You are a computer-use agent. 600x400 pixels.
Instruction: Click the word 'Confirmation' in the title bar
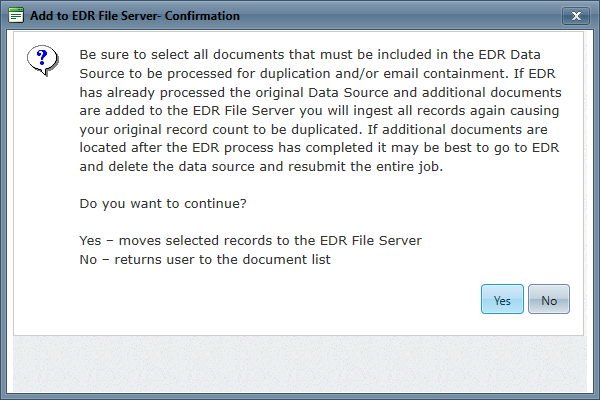pyautogui.click(x=202, y=16)
